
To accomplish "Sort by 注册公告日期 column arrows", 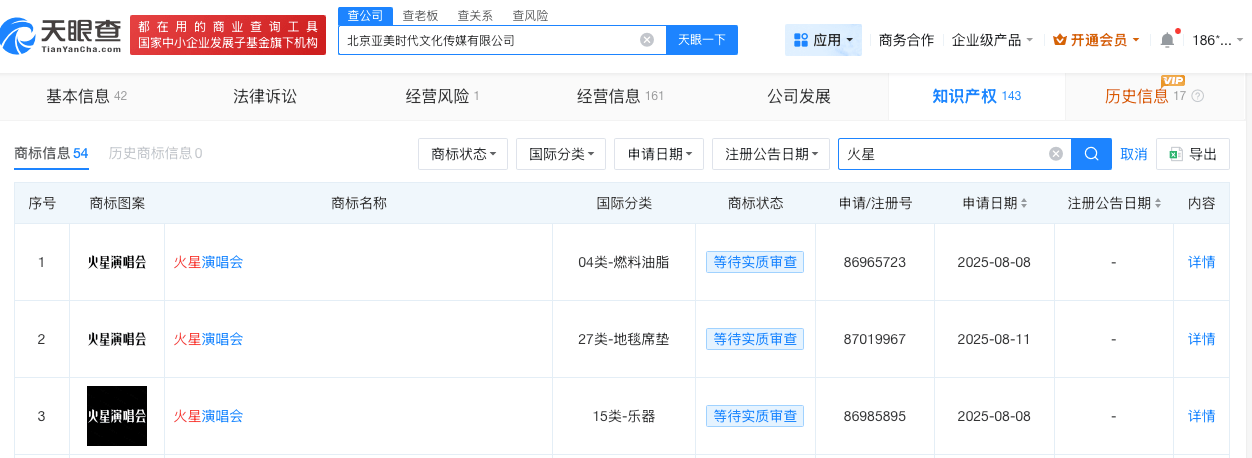I will 1158,203.
